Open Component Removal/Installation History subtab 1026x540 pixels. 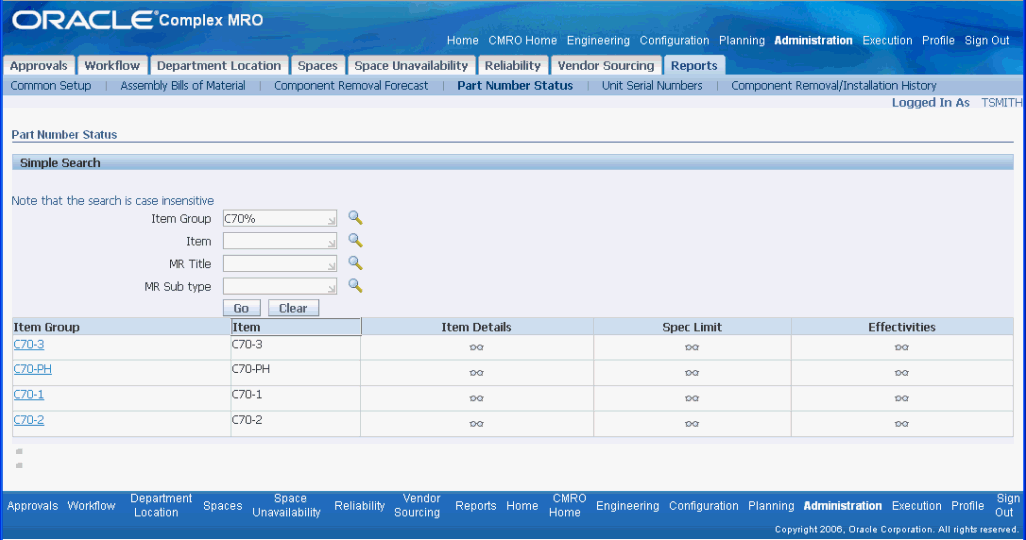834,86
